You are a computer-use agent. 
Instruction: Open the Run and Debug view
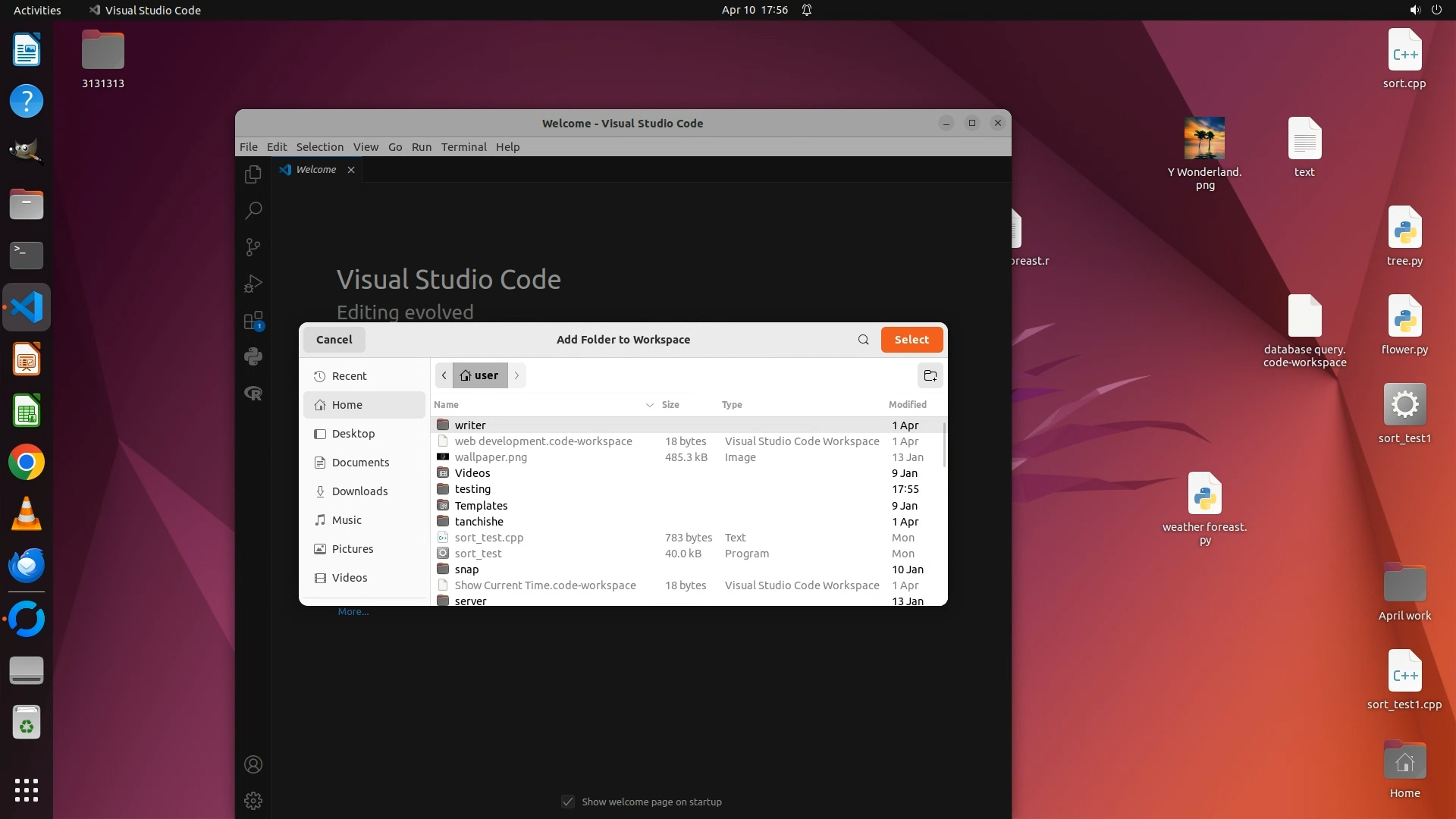click(x=253, y=284)
